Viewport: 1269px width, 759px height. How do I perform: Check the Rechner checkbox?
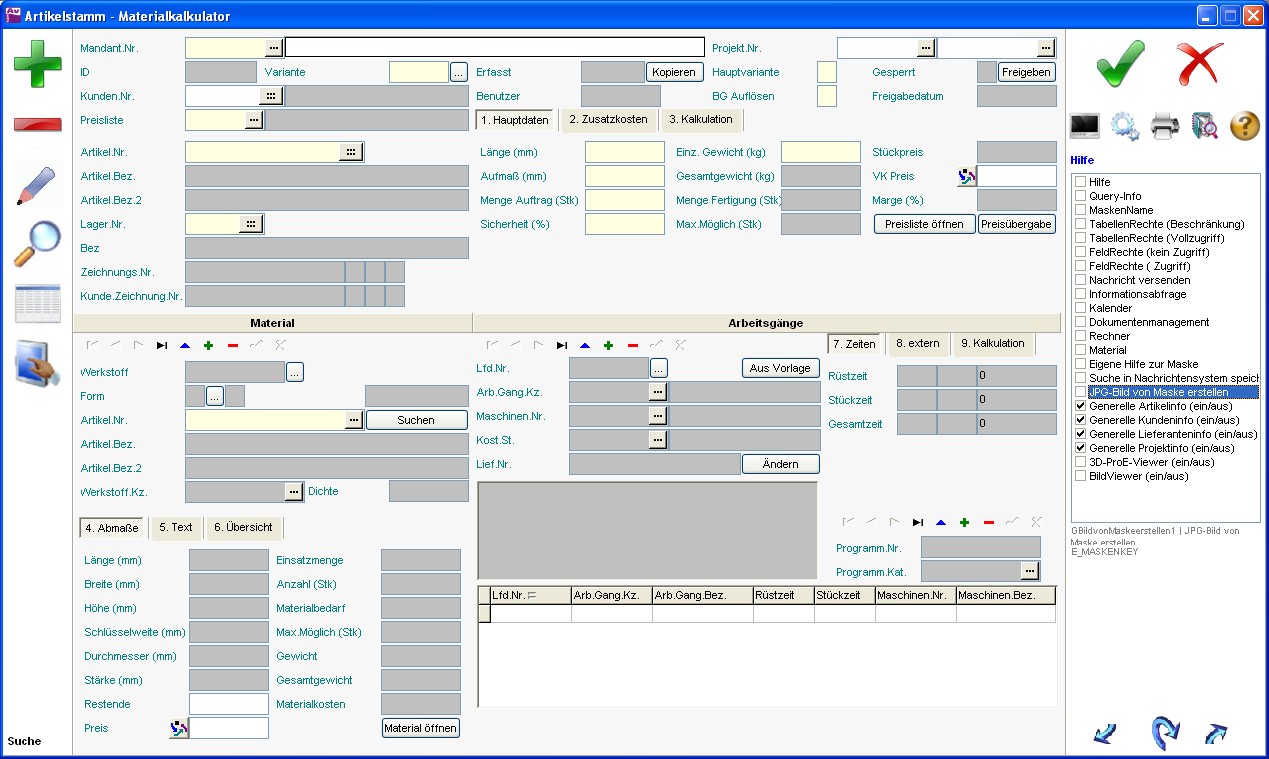tap(1080, 337)
